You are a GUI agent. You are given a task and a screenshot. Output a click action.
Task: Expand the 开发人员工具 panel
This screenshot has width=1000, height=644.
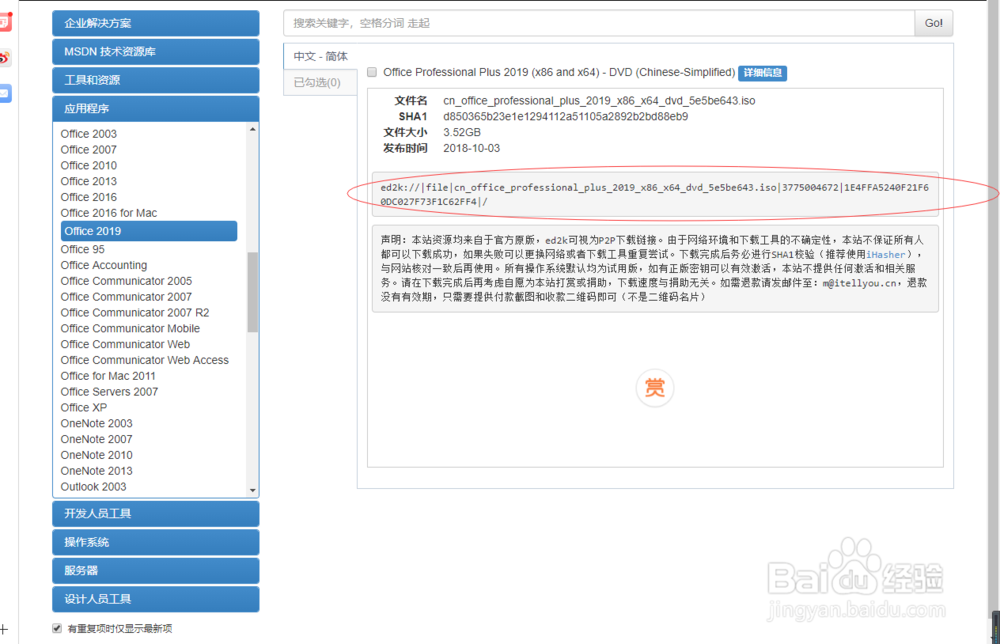coord(156,514)
